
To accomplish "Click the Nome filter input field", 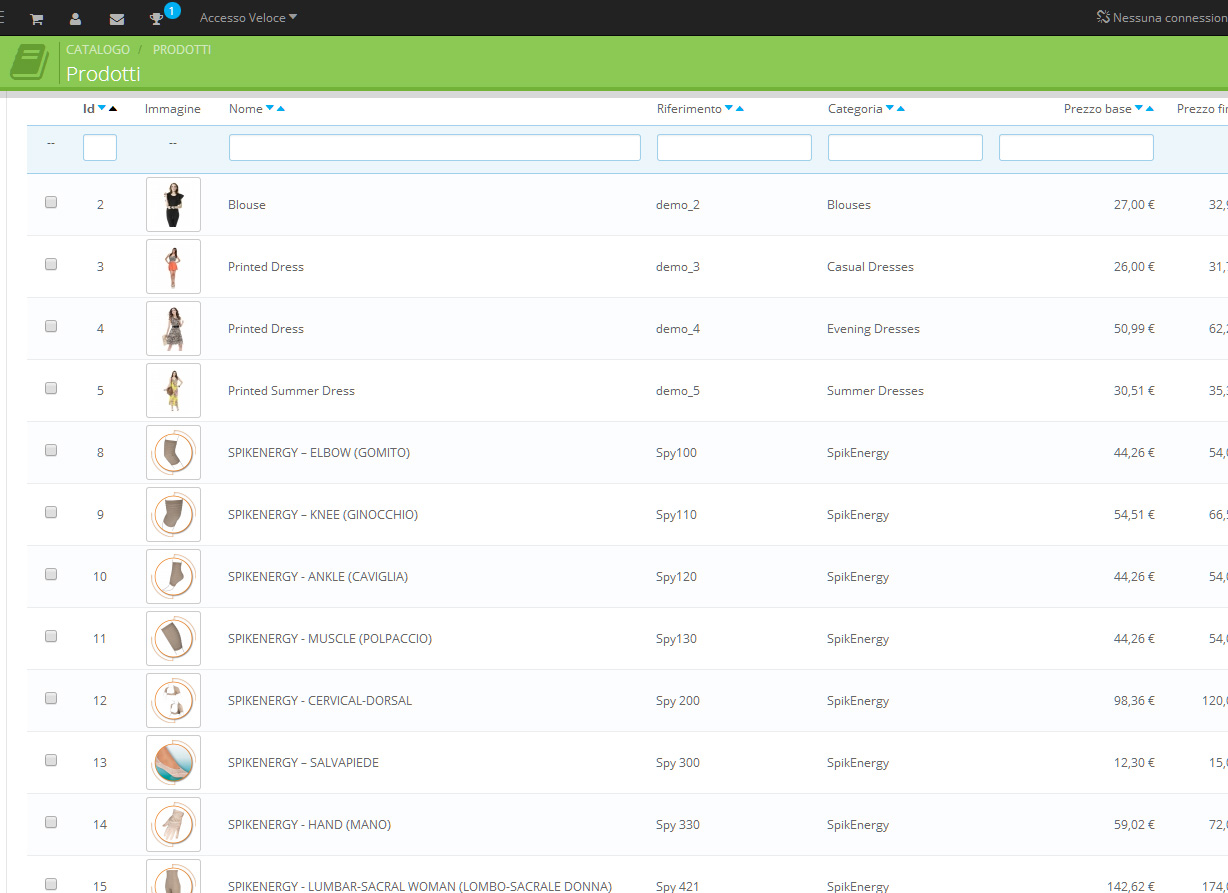I will pos(435,148).
